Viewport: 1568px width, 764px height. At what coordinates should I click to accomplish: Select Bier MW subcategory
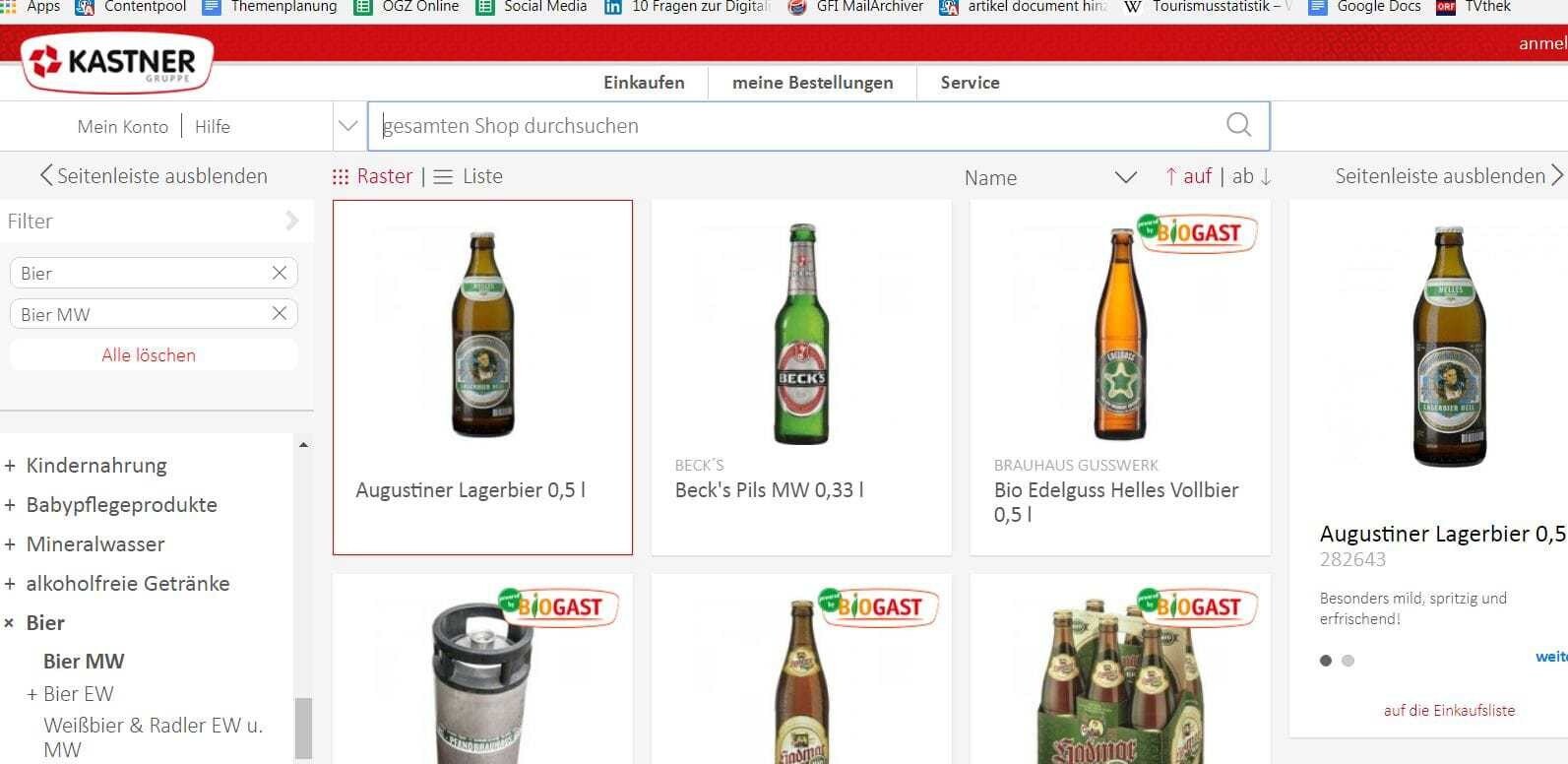(x=84, y=662)
